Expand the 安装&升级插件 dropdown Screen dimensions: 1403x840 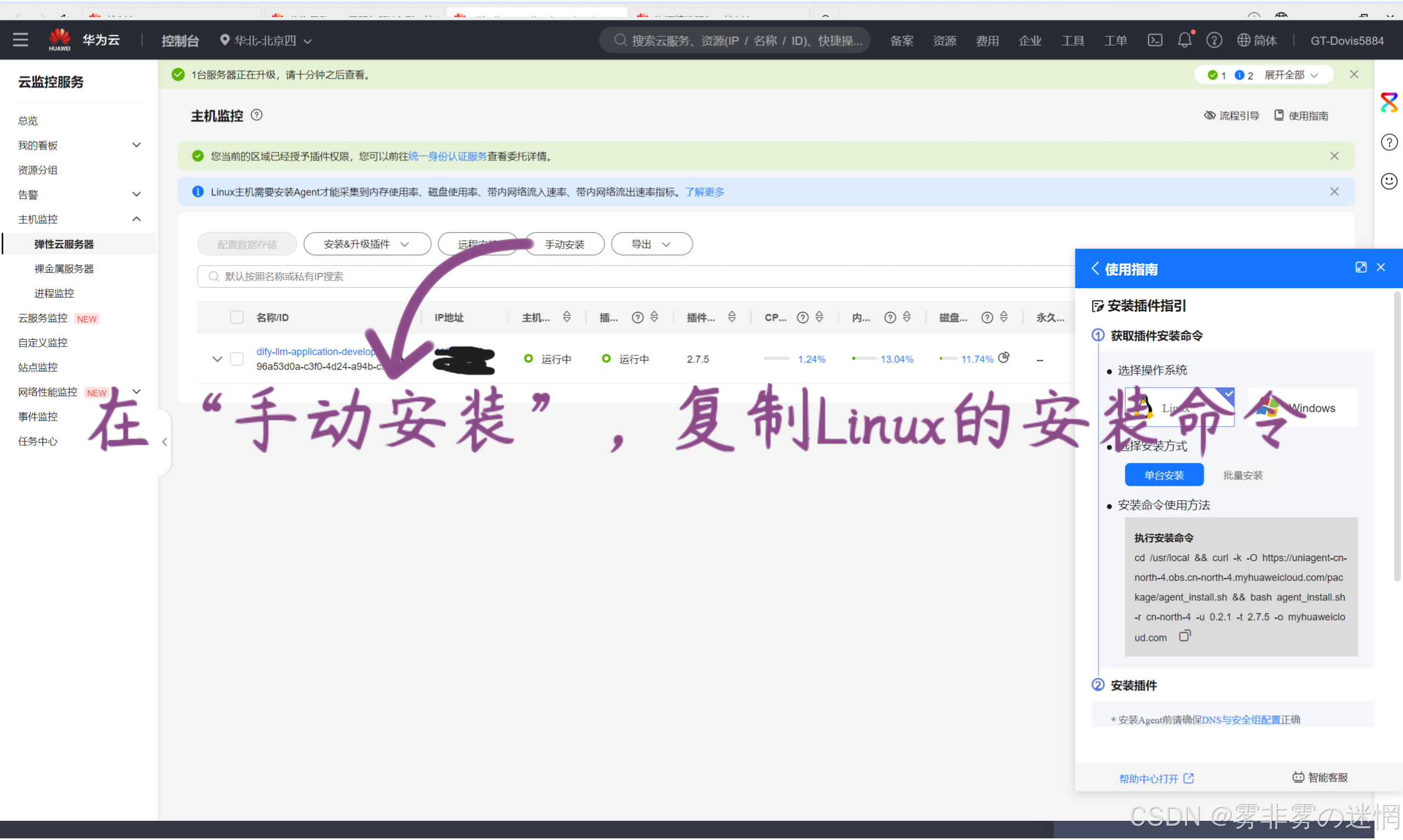click(x=367, y=244)
